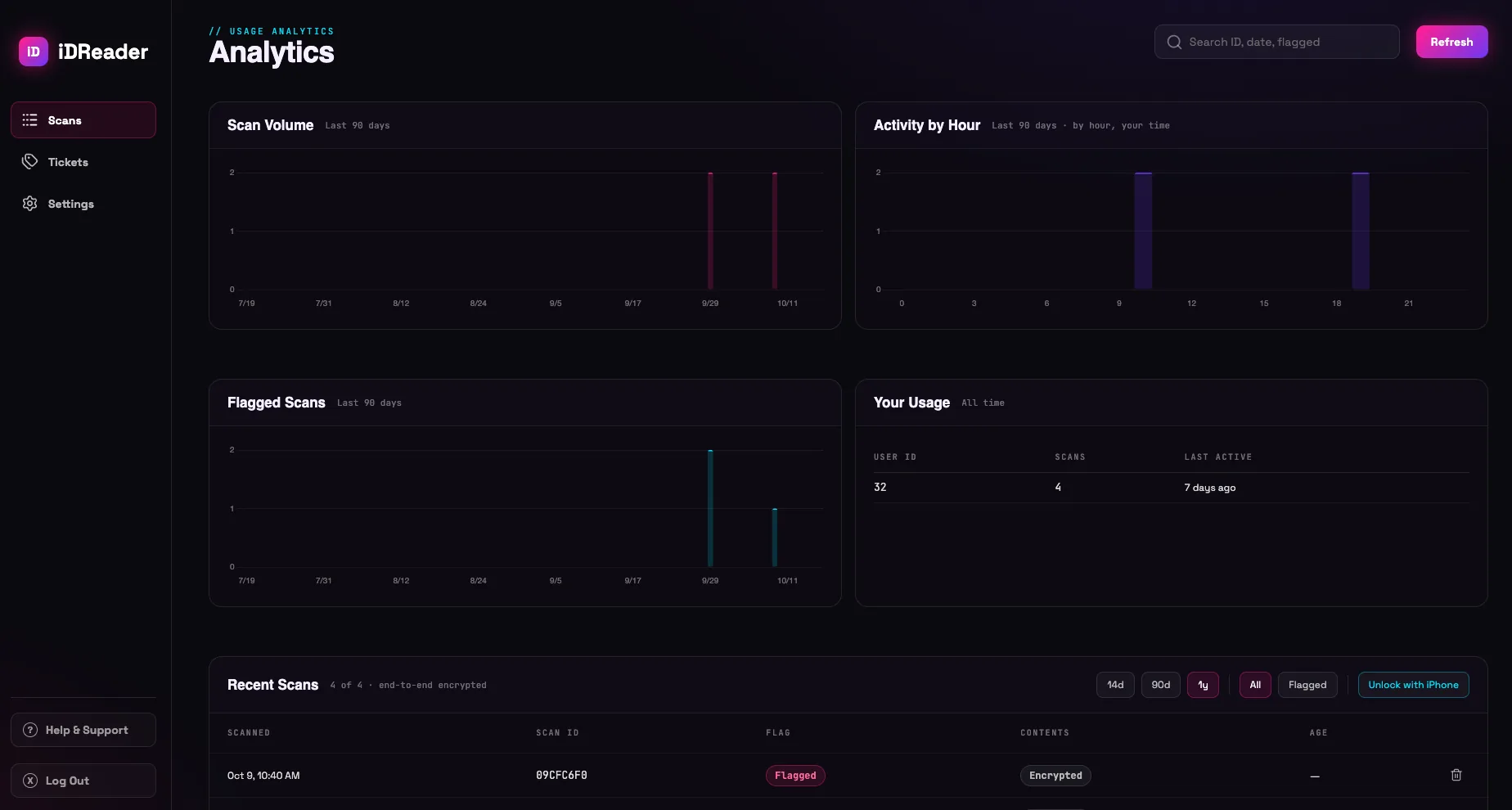
Task: Click the AGE column header
Action: [x=1318, y=733]
